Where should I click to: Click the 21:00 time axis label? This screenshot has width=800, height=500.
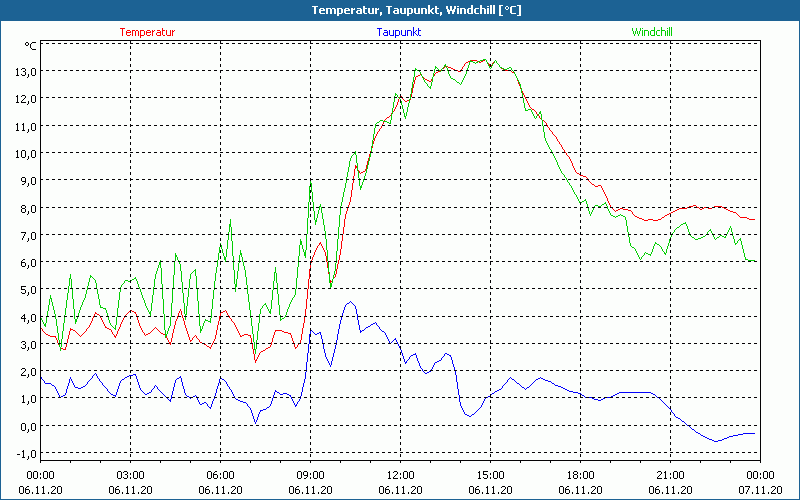coord(670,476)
